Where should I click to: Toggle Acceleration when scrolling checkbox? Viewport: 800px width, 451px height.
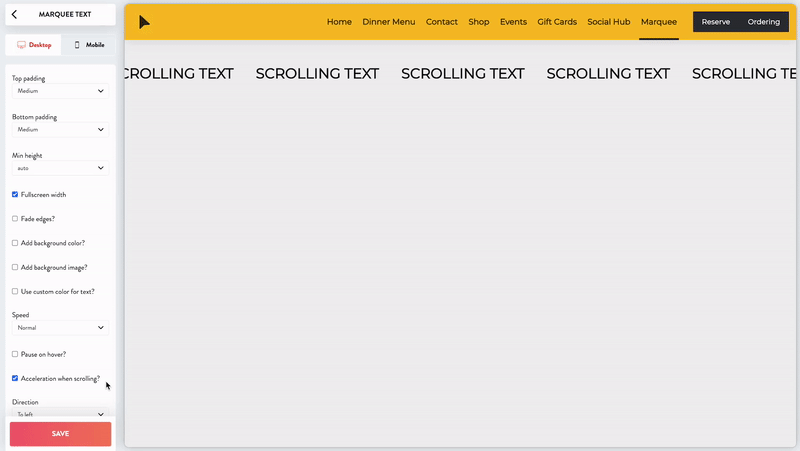15,378
